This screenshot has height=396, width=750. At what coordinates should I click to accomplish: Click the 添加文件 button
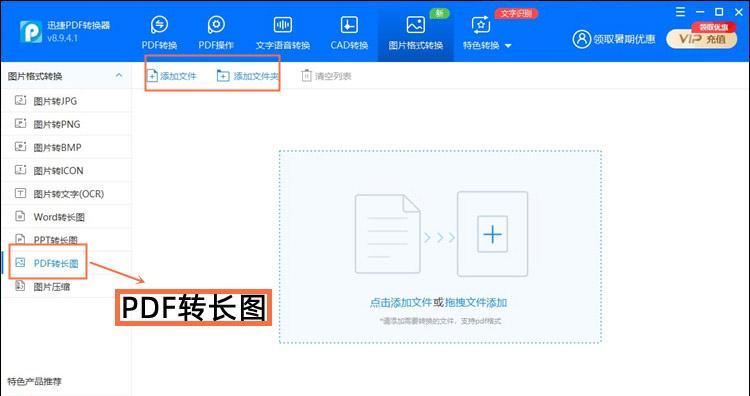tap(172, 76)
